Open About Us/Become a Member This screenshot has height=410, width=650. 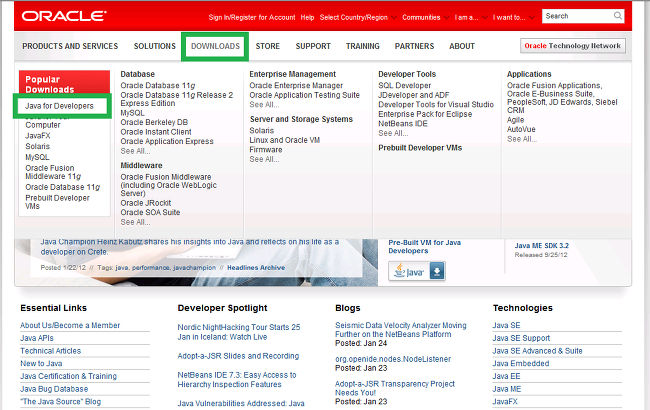click(x=70, y=325)
